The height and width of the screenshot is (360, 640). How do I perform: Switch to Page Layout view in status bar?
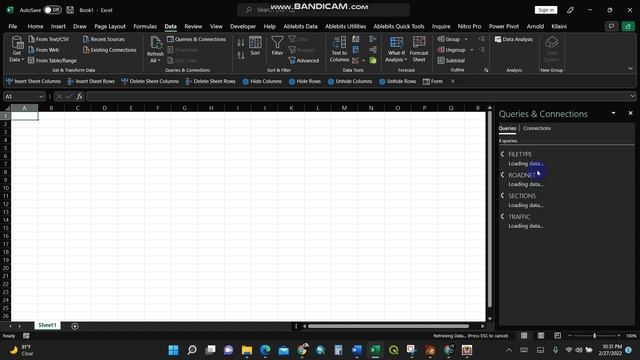(540, 336)
